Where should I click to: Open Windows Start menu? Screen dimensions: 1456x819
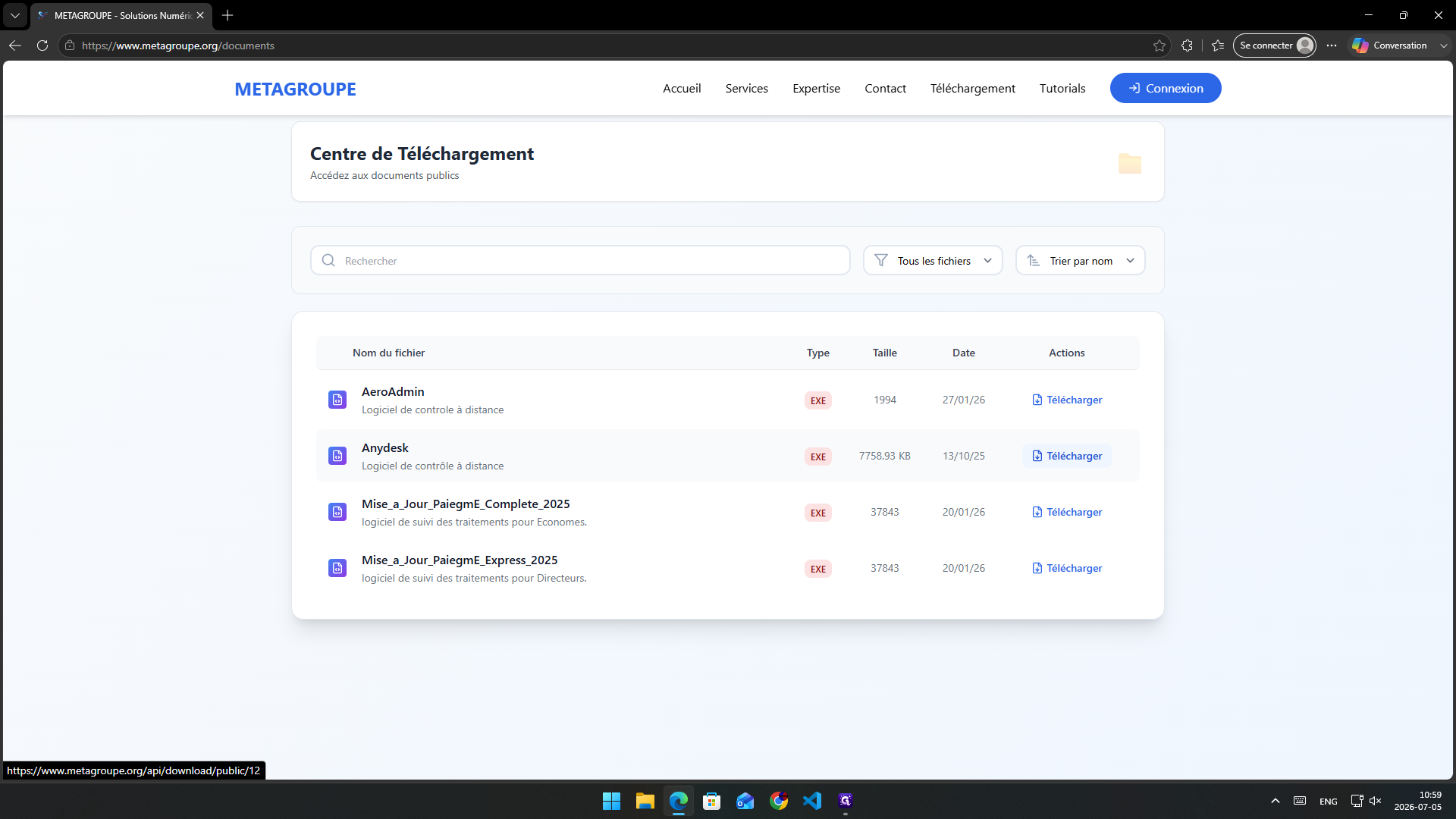pos(611,801)
